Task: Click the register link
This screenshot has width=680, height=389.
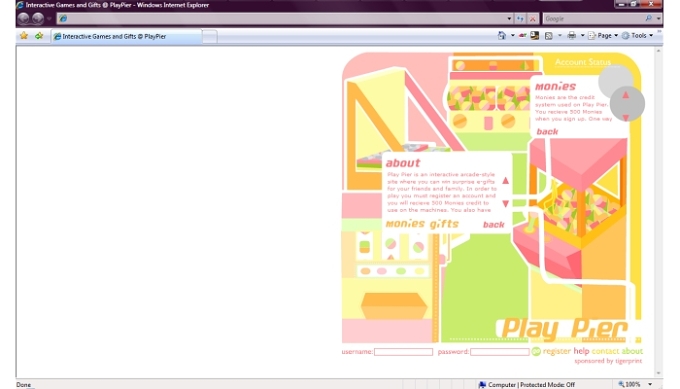Action: coord(557,351)
